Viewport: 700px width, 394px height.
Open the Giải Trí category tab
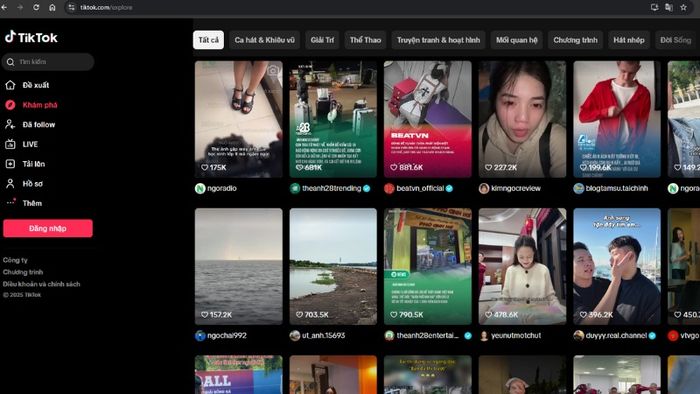coord(322,40)
